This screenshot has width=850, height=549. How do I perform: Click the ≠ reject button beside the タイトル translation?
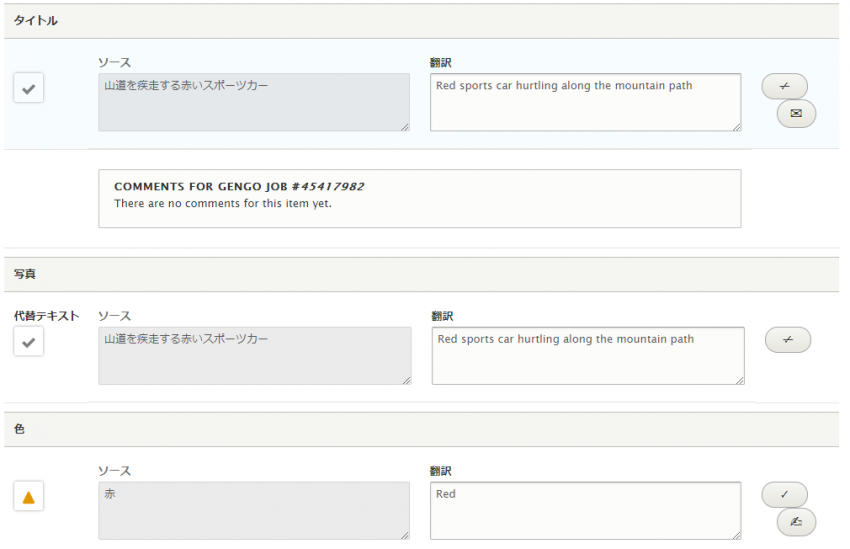pos(784,87)
